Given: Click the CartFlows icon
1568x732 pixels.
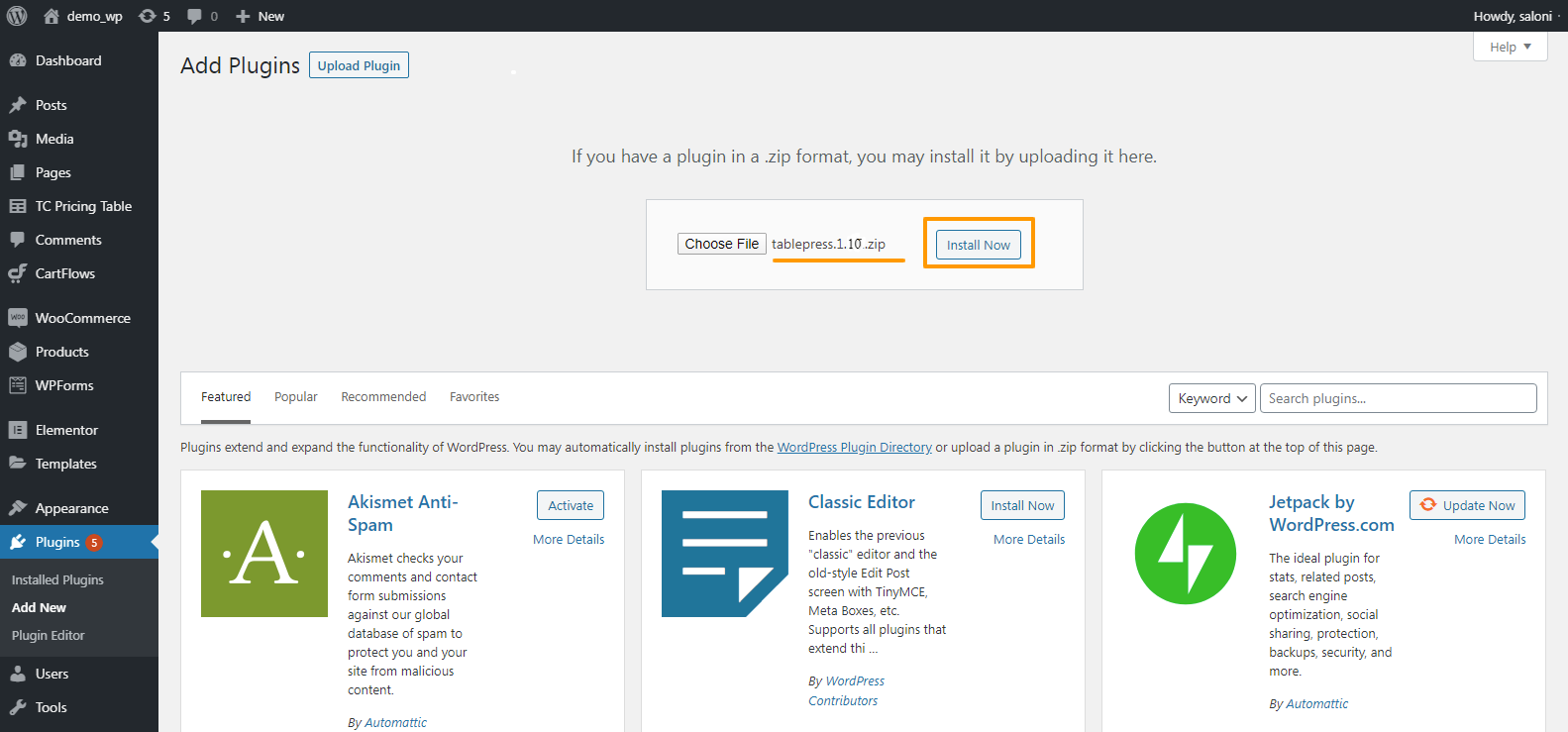Looking at the screenshot, I should pos(18,273).
